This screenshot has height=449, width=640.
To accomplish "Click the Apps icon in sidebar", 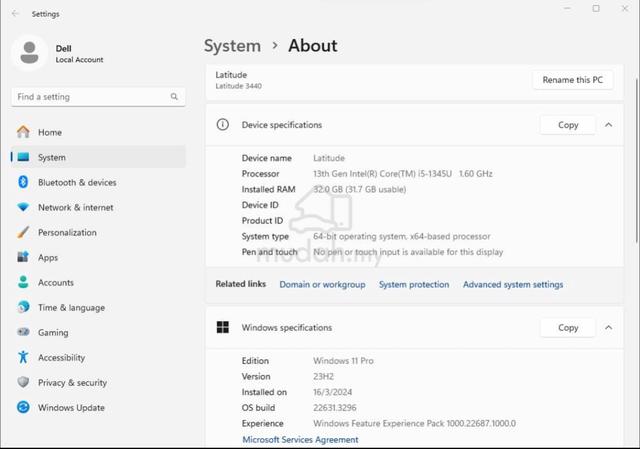I will tap(23, 257).
